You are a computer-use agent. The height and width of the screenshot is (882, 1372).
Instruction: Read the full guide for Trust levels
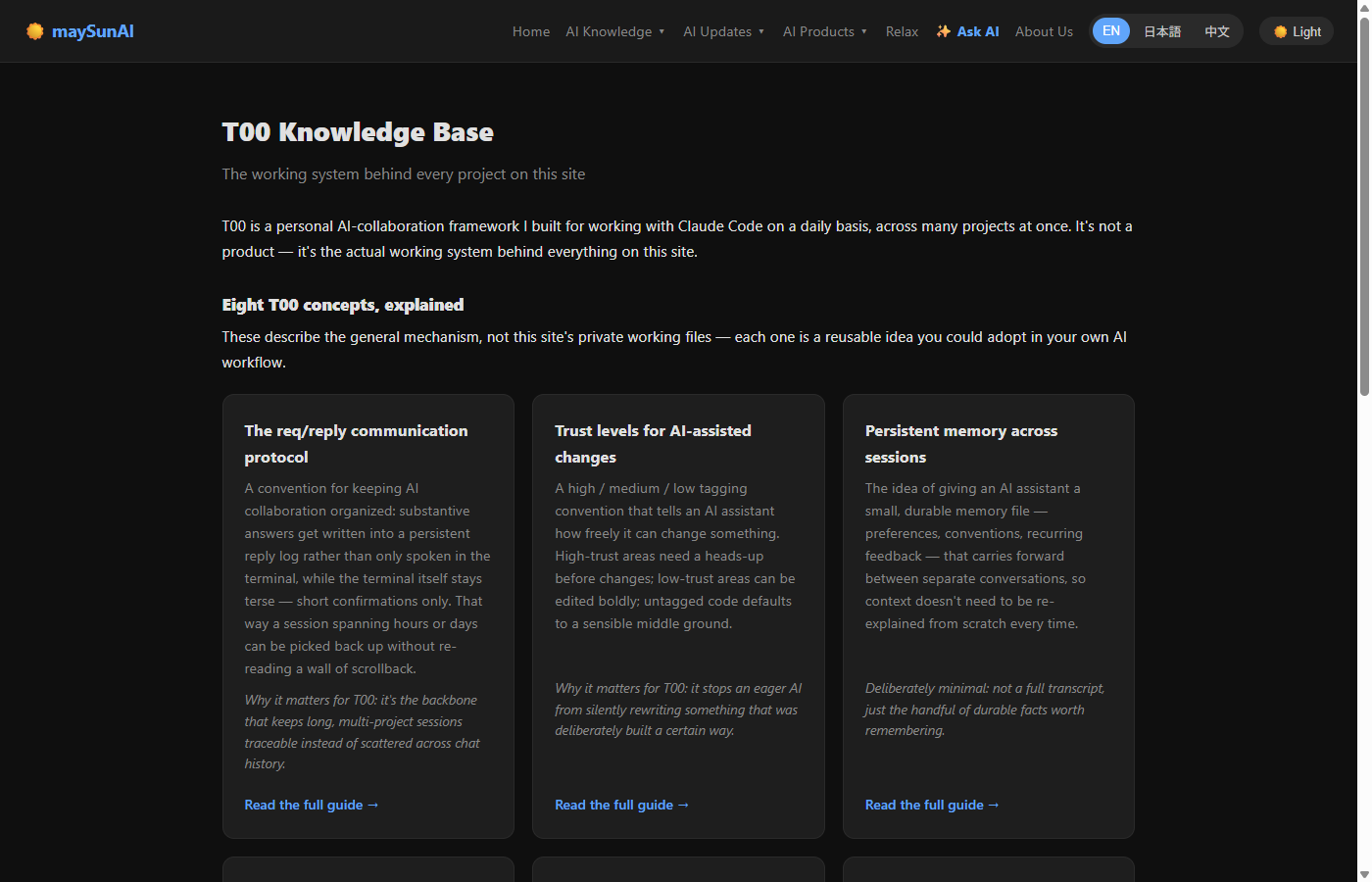click(x=622, y=805)
